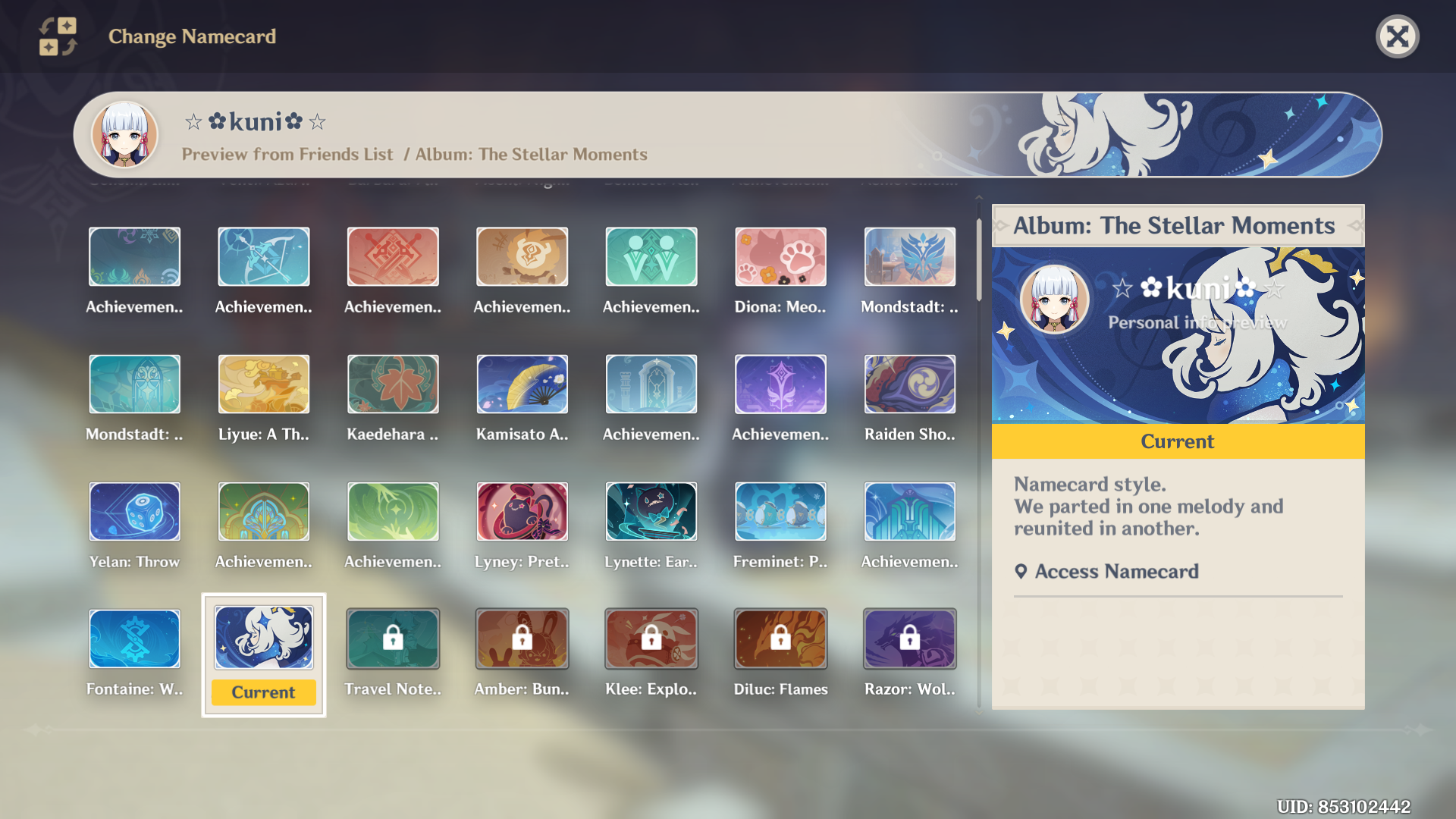Select the Freminet penguin eggs namecard icon
Image resolution: width=1456 pixels, height=819 pixels.
(x=780, y=511)
